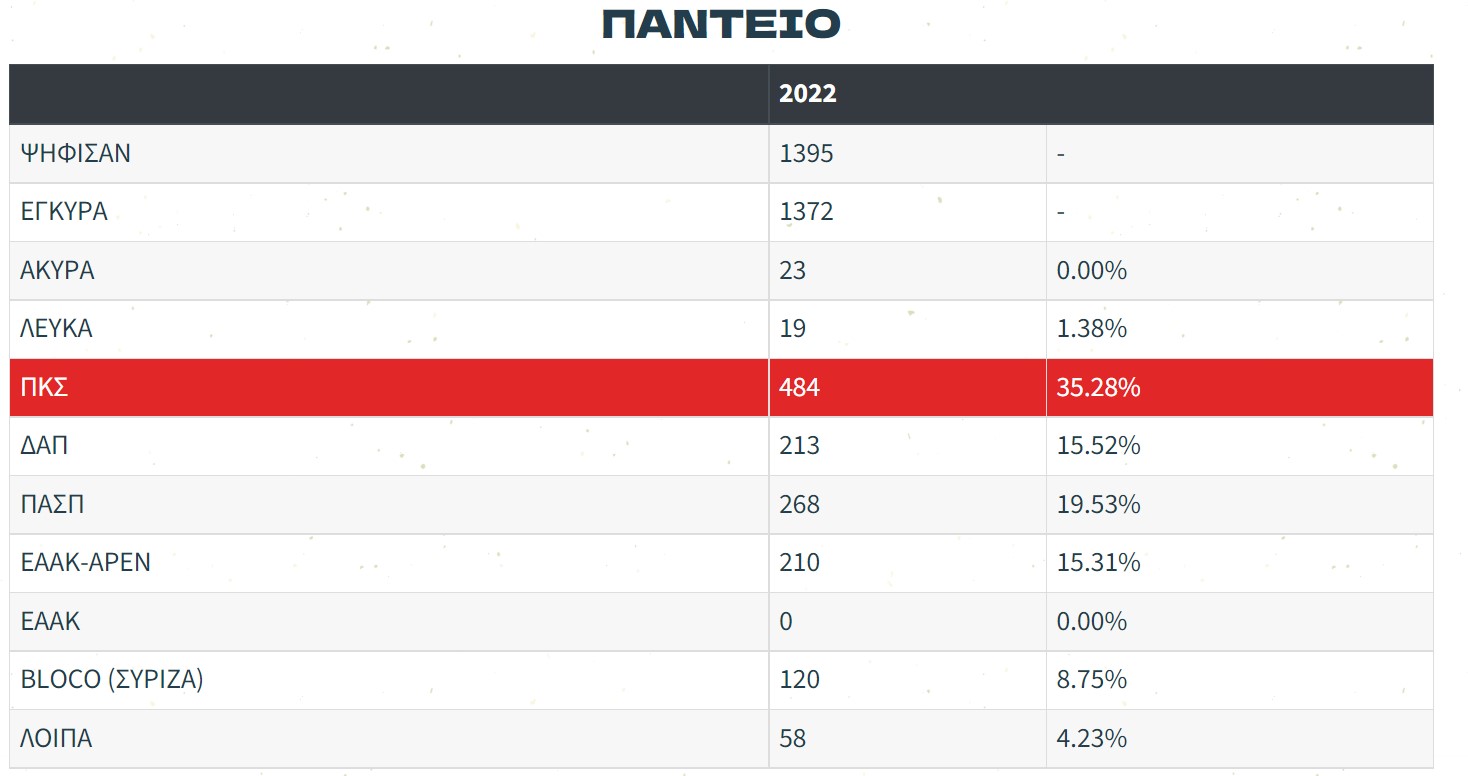The height and width of the screenshot is (776, 1468).
Task: Click the 1372 valid votes cell
Action: [806, 212]
